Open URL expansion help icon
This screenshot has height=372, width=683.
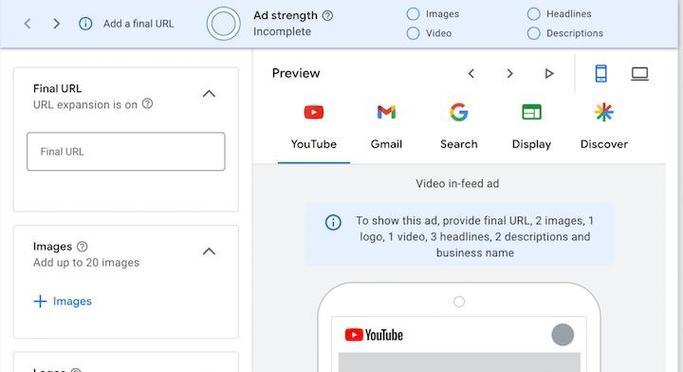[148, 104]
